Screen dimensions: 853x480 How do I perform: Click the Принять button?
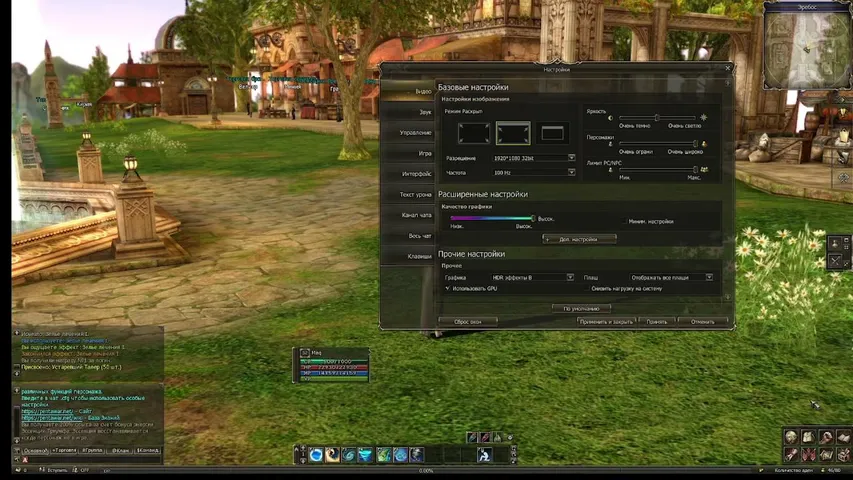657,322
